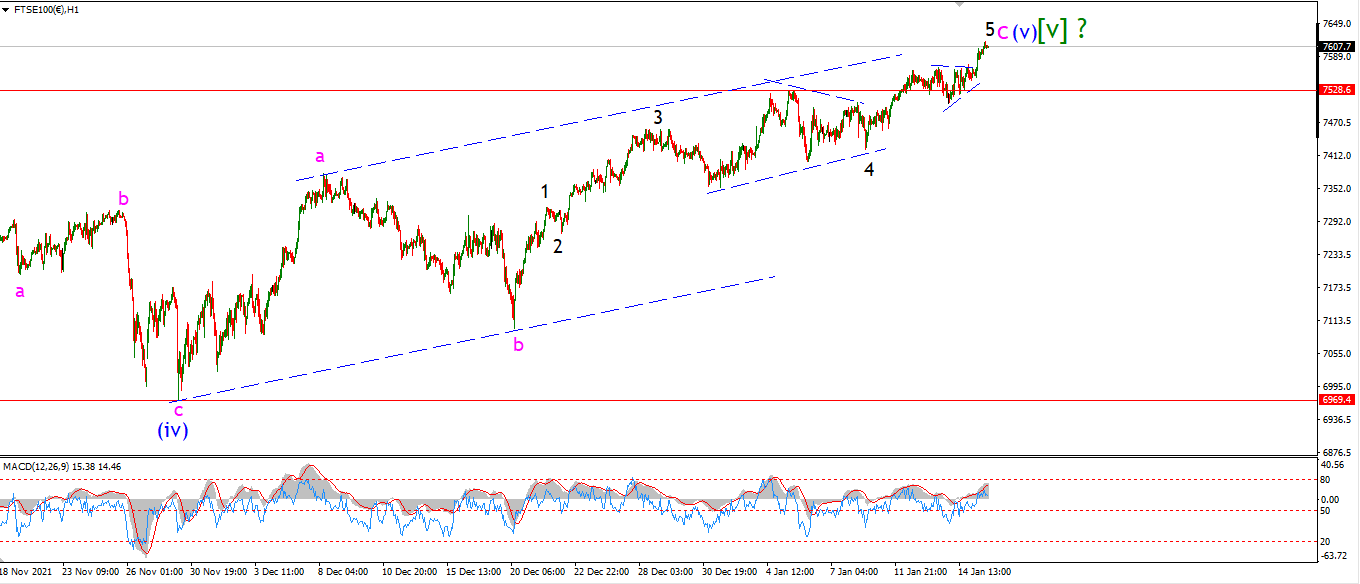Click the black wave 2 label
Viewport: 1360px width, 584px height.
pyautogui.click(x=558, y=246)
